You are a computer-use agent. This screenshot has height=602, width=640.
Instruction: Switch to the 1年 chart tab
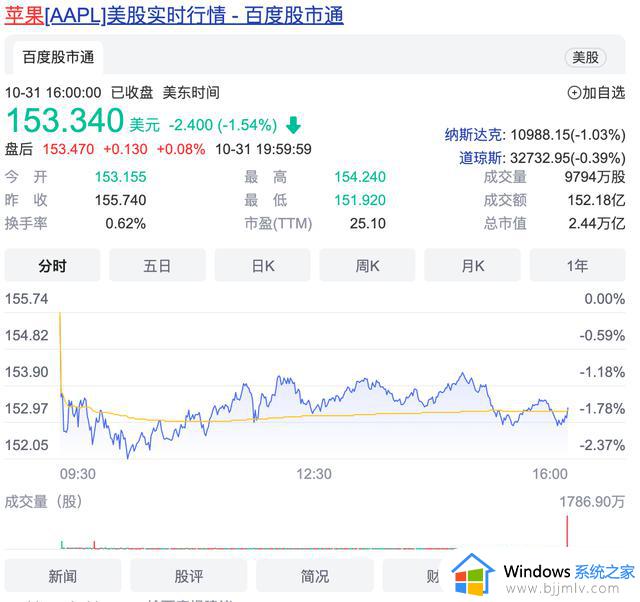click(578, 266)
